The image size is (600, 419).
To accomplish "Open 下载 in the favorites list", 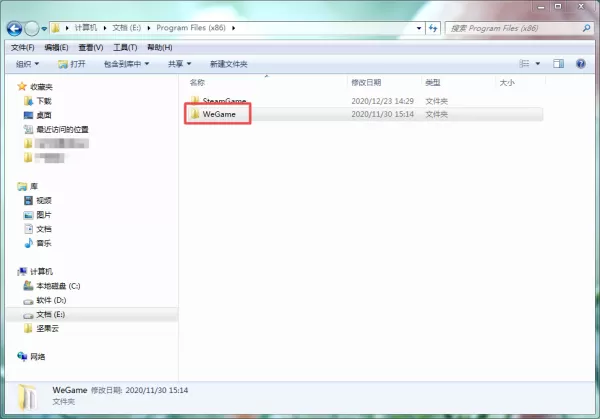I will (x=44, y=101).
